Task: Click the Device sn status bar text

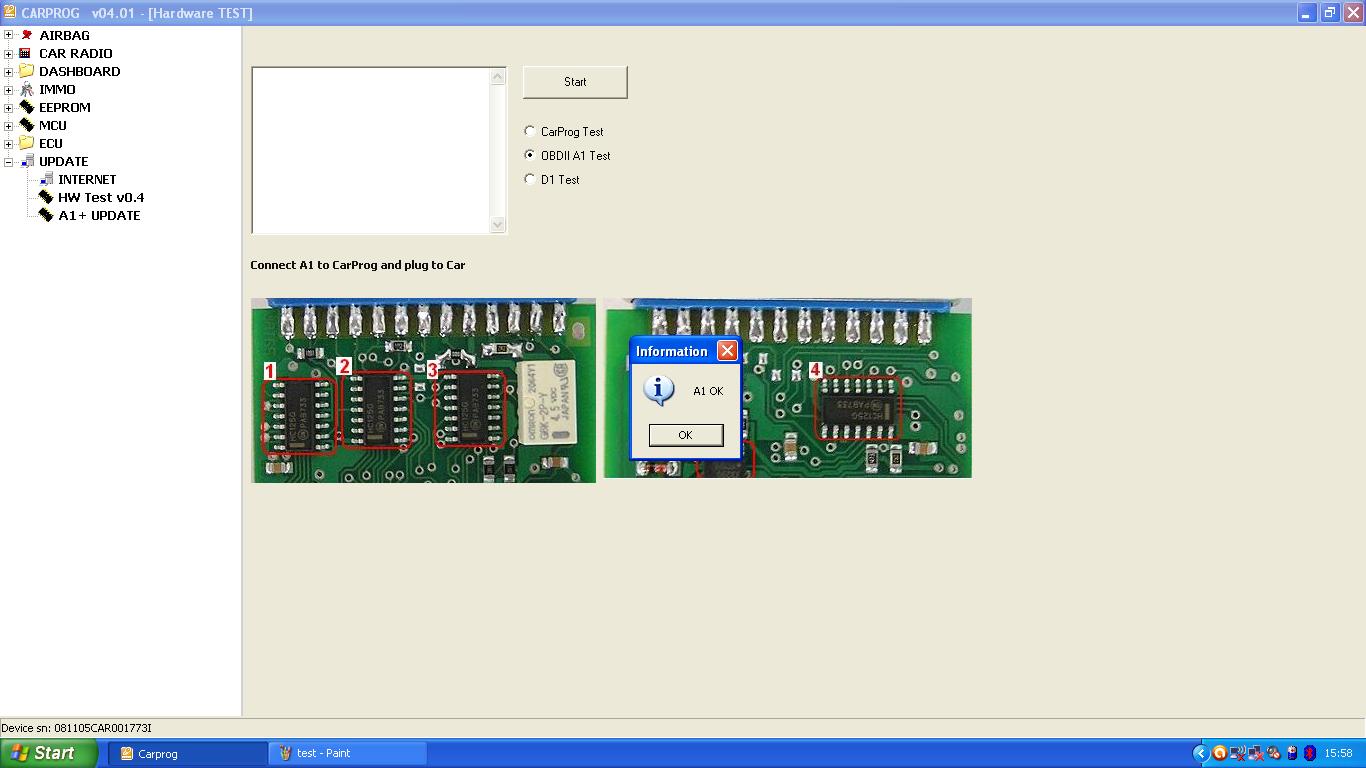Action: point(77,728)
